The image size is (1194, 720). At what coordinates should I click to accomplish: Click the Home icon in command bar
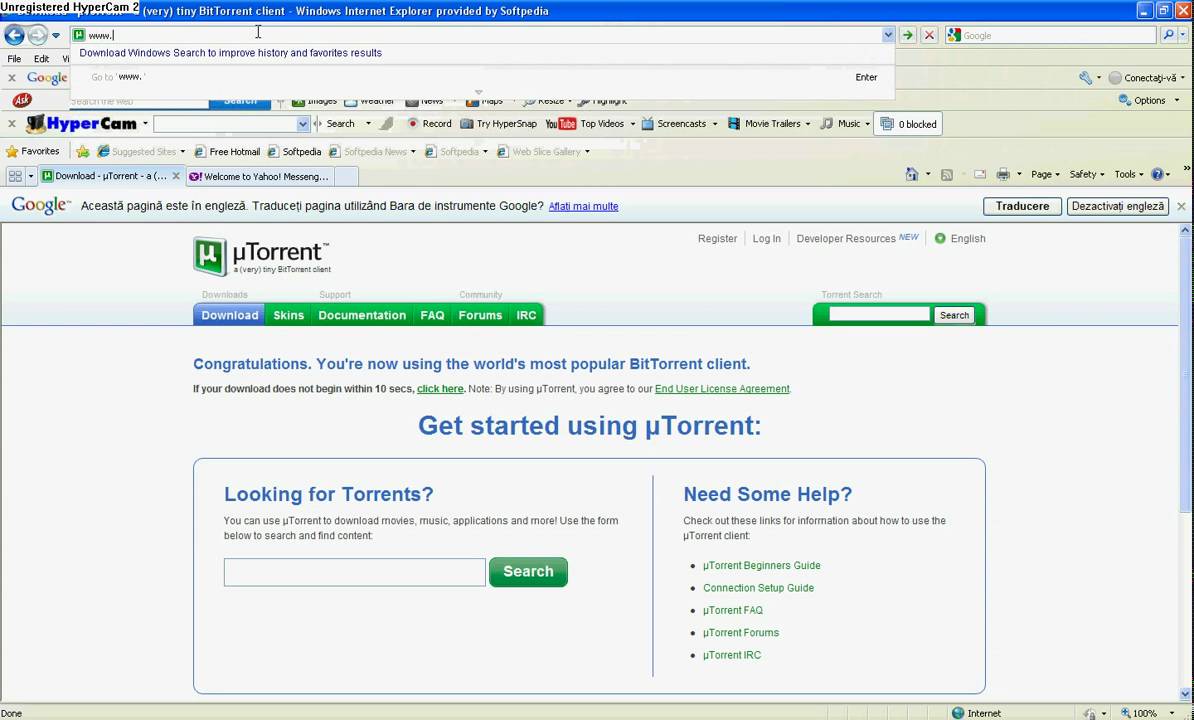pos(911,174)
